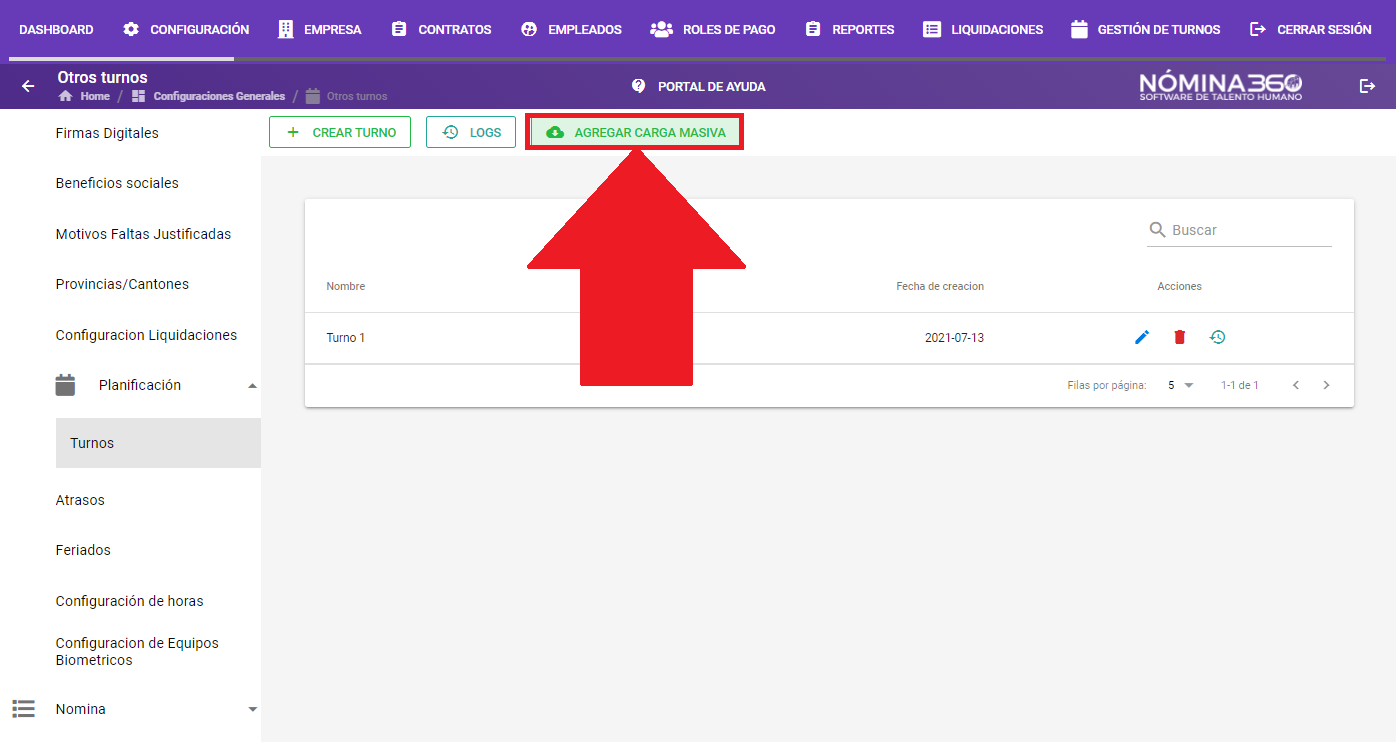Click the Nomina list icon in sidebar
This screenshot has height=742, width=1396.
pyautogui.click(x=23, y=709)
